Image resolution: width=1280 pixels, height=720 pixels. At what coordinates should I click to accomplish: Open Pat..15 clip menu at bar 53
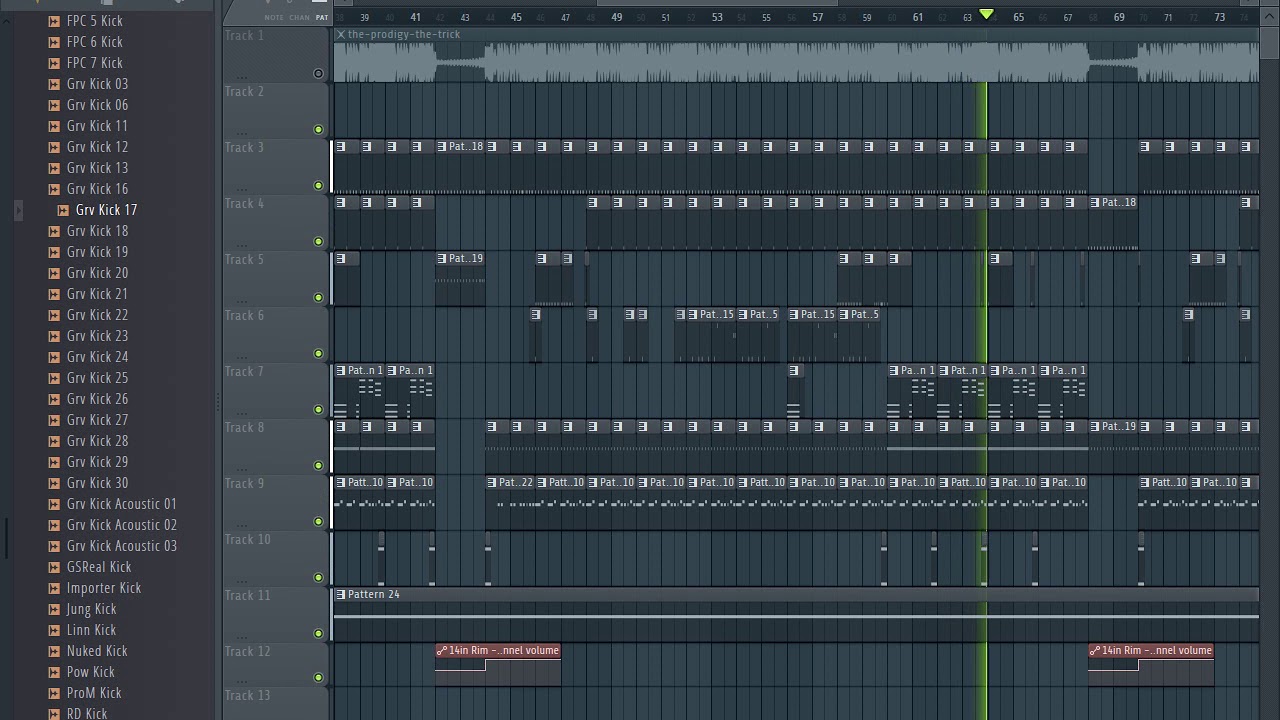[693, 314]
